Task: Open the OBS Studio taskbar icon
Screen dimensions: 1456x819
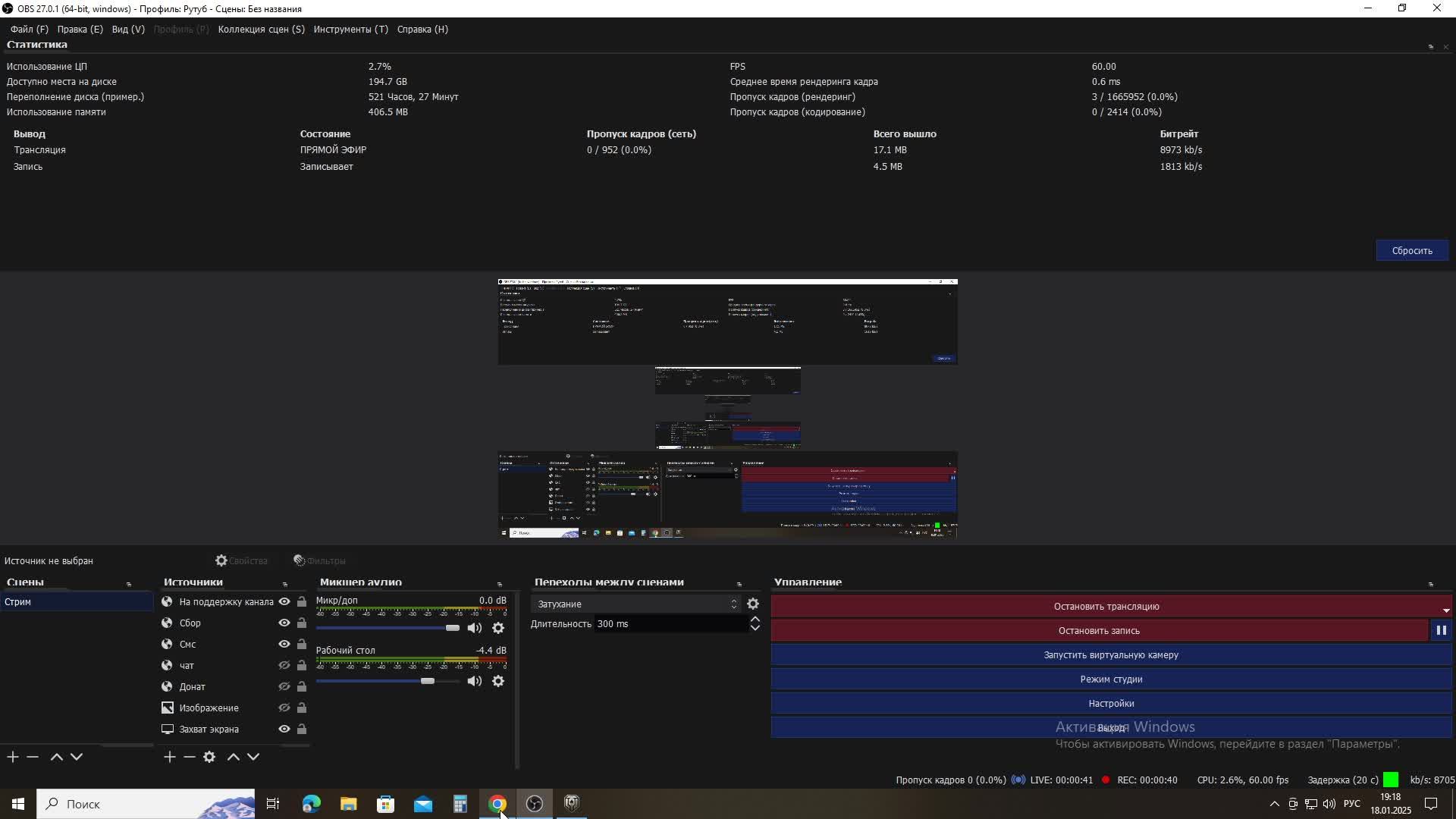Action: tap(535, 804)
